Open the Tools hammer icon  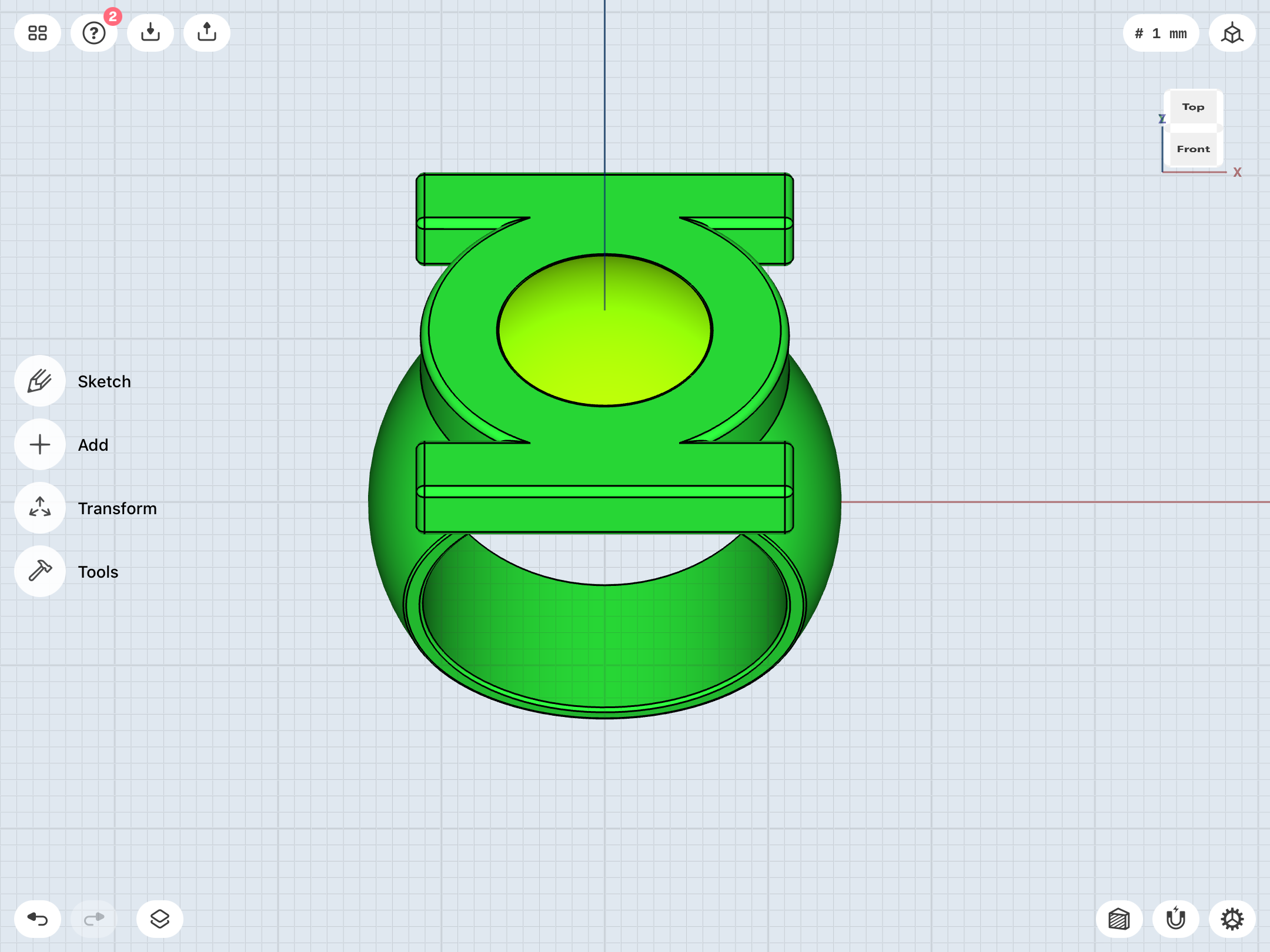(x=40, y=571)
